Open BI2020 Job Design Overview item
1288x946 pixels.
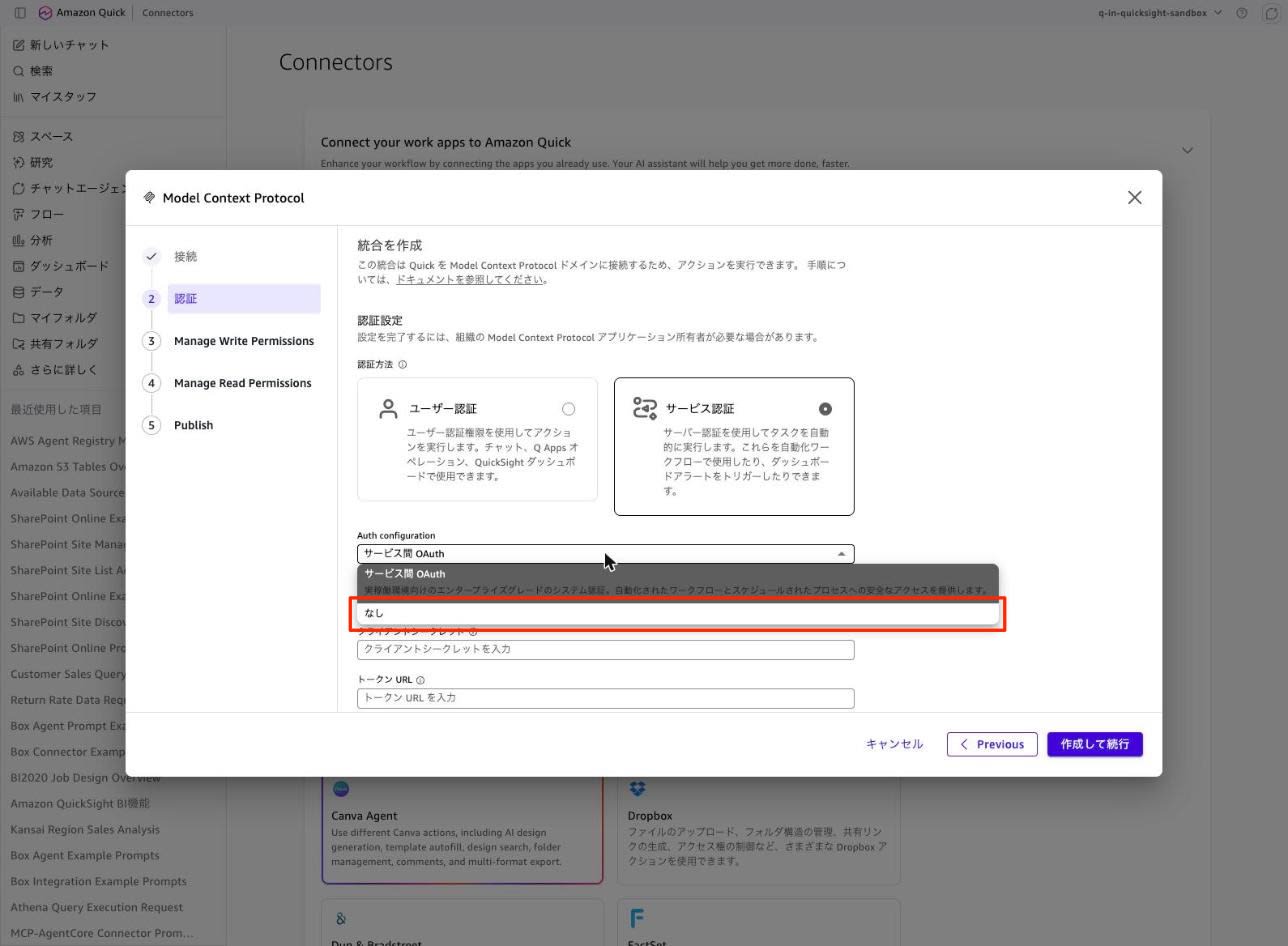point(85,777)
